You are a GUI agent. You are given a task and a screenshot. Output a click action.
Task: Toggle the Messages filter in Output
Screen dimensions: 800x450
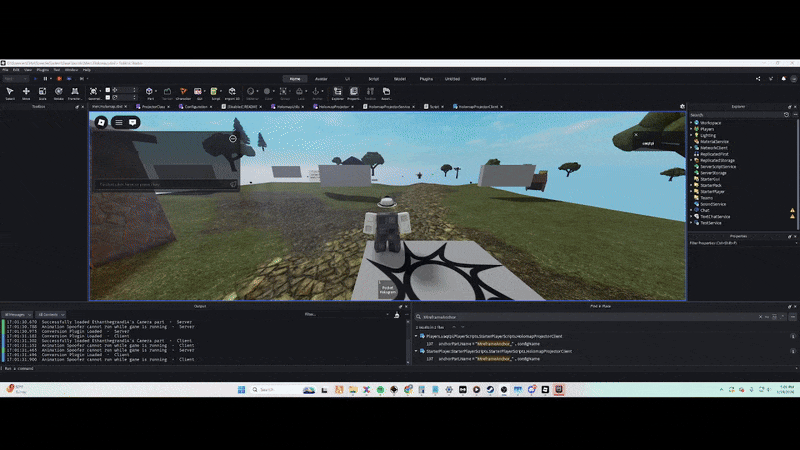coord(20,314)
